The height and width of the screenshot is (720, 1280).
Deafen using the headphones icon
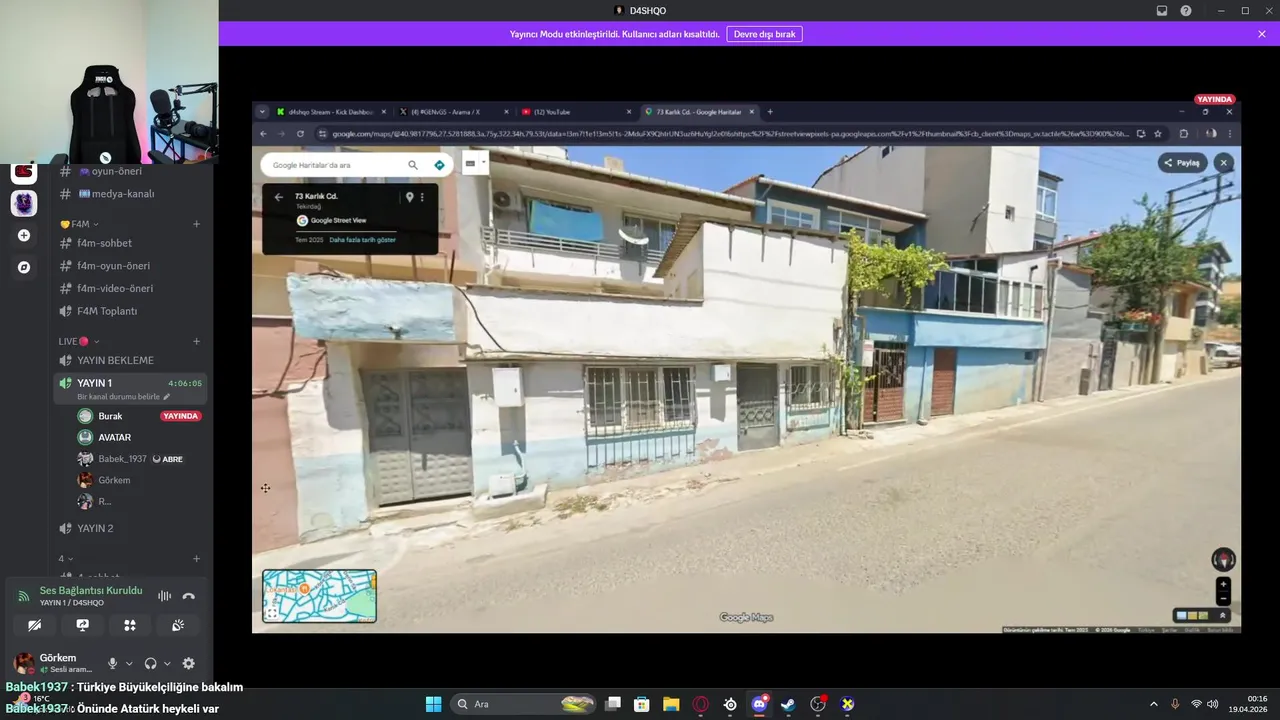point(150,663)
